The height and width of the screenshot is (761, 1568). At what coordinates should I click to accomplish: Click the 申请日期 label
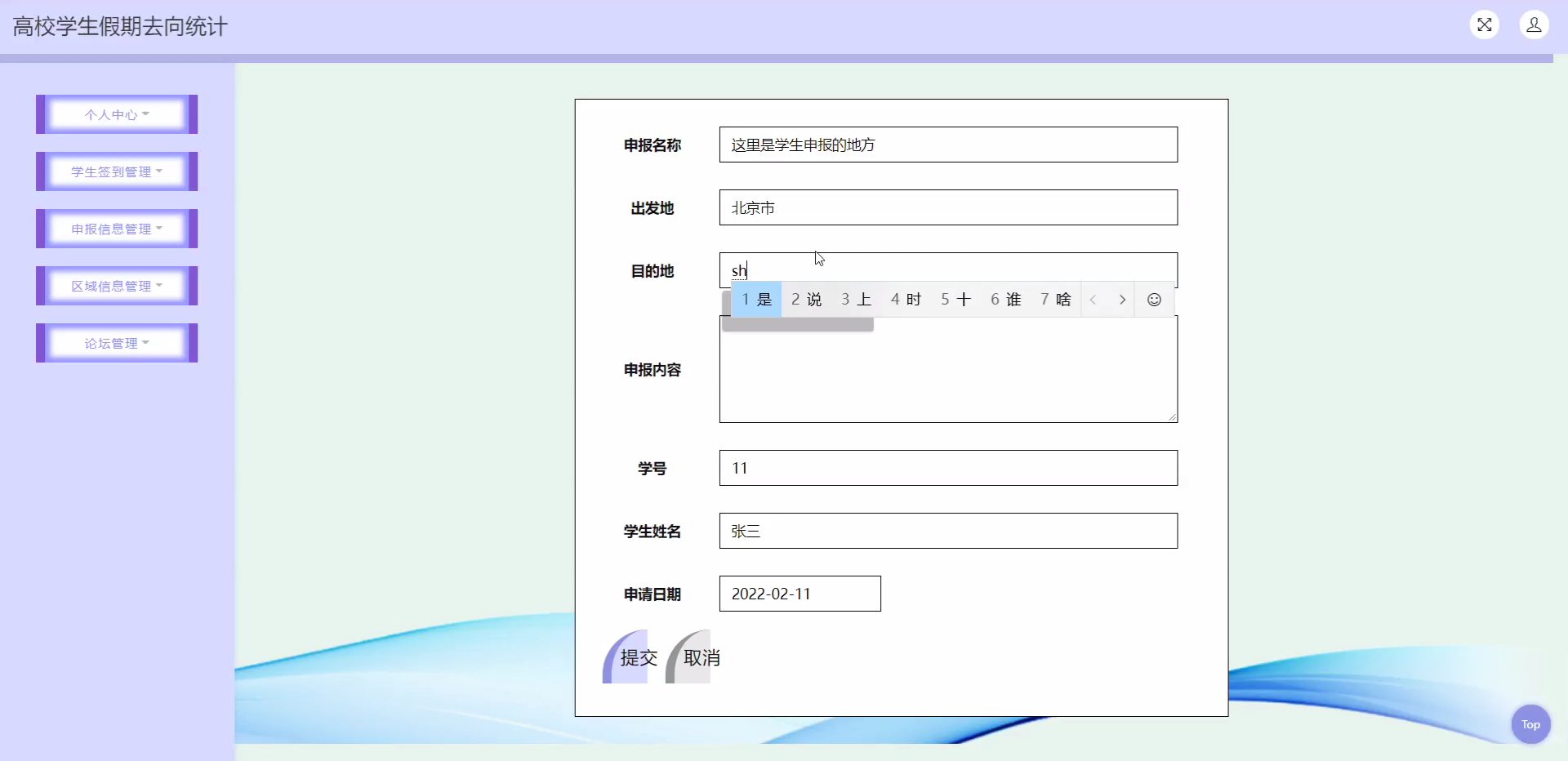pyautogui.click(x=652, y=594)
